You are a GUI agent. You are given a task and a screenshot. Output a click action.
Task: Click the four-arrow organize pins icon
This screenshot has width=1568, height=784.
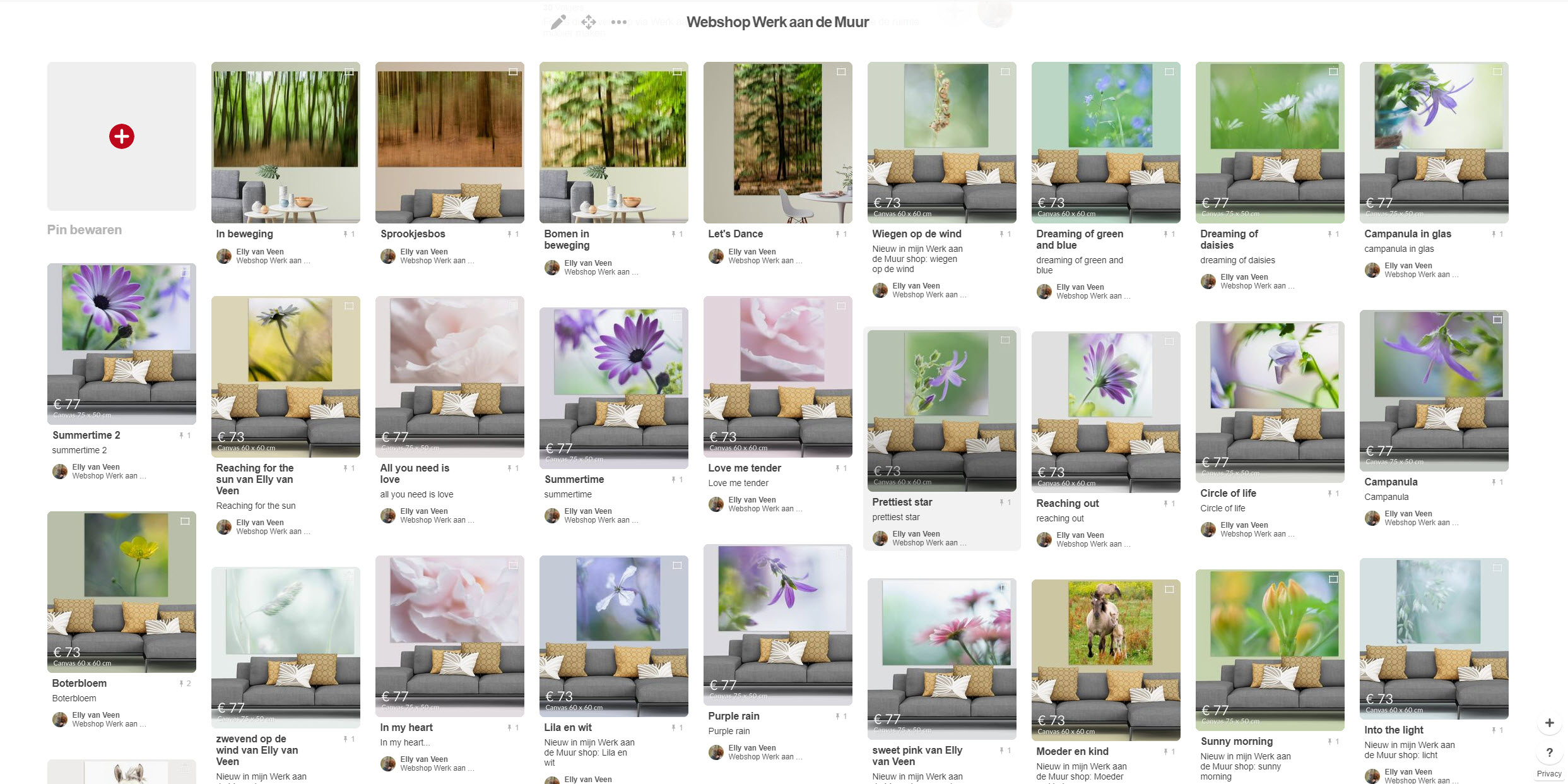589,22
